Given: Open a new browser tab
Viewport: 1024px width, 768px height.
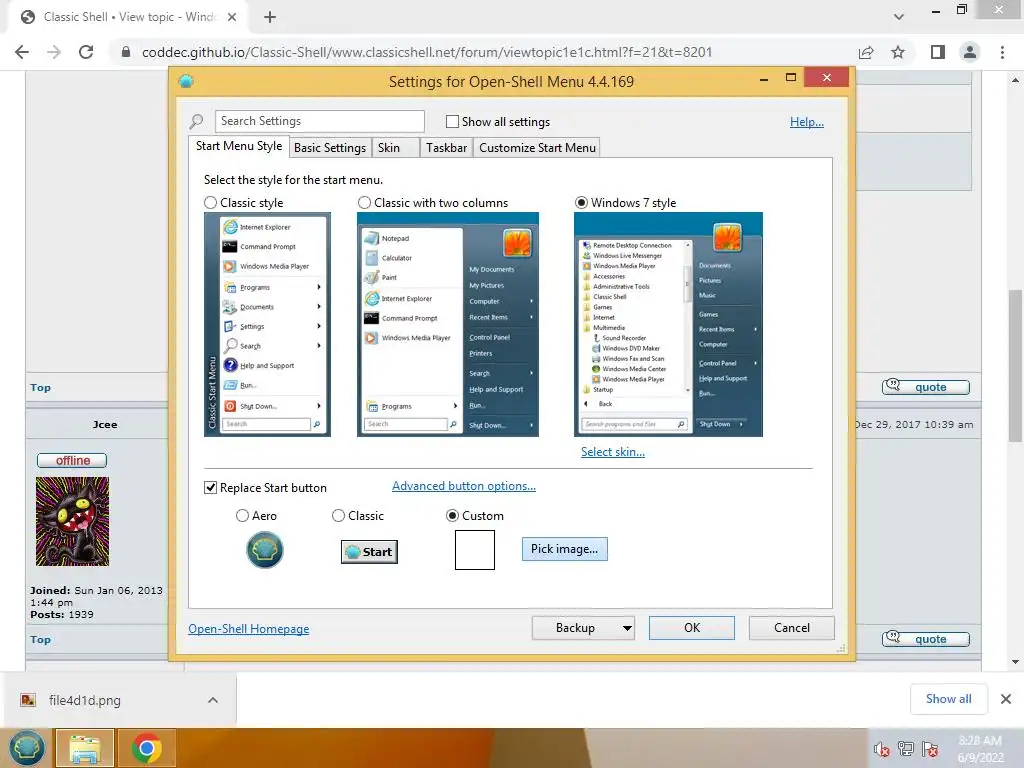Looking at the screenshot, I should (x=270, y=17).
